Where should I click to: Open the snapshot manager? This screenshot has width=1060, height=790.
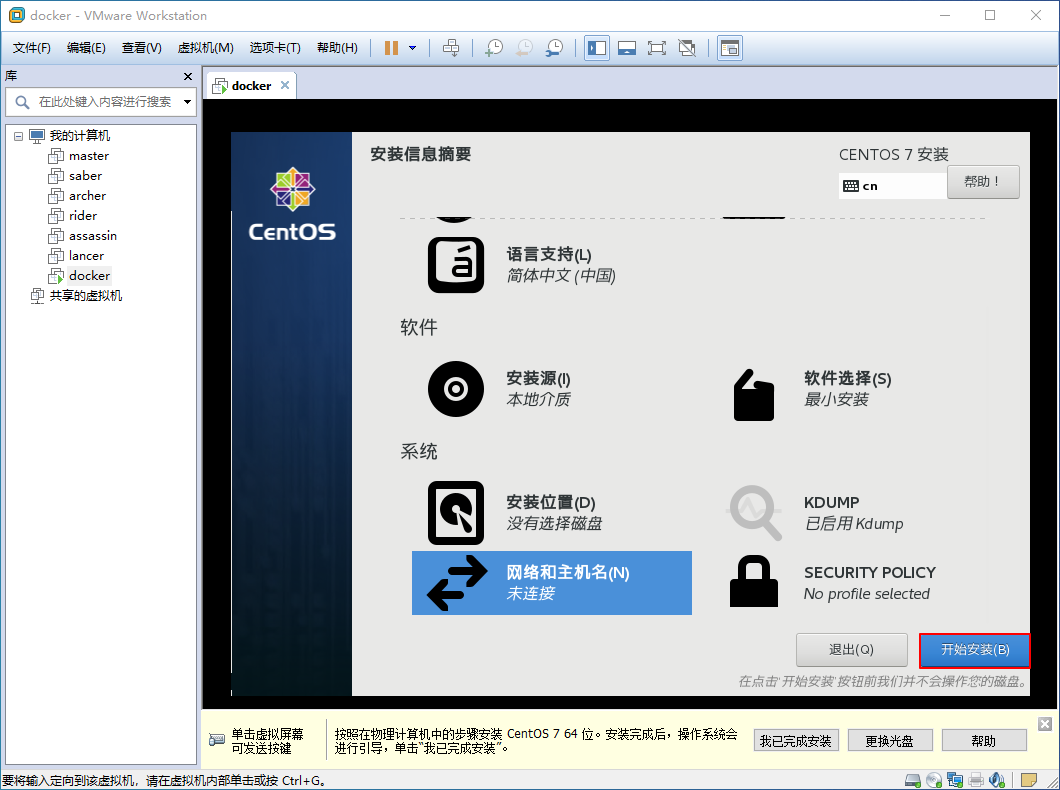point(553,47)
